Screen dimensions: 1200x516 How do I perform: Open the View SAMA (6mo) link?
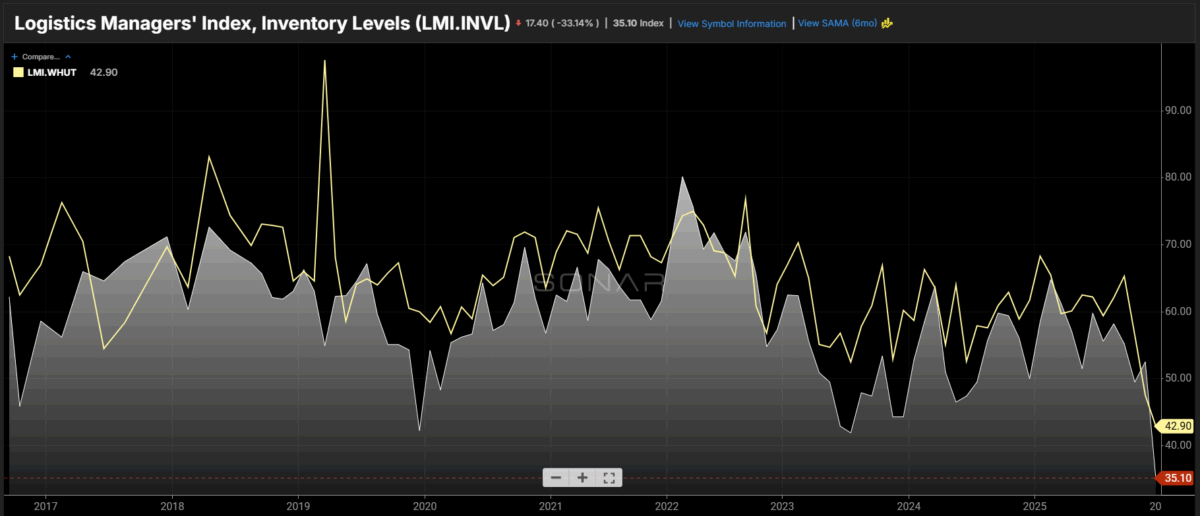(x=836, y=23)
